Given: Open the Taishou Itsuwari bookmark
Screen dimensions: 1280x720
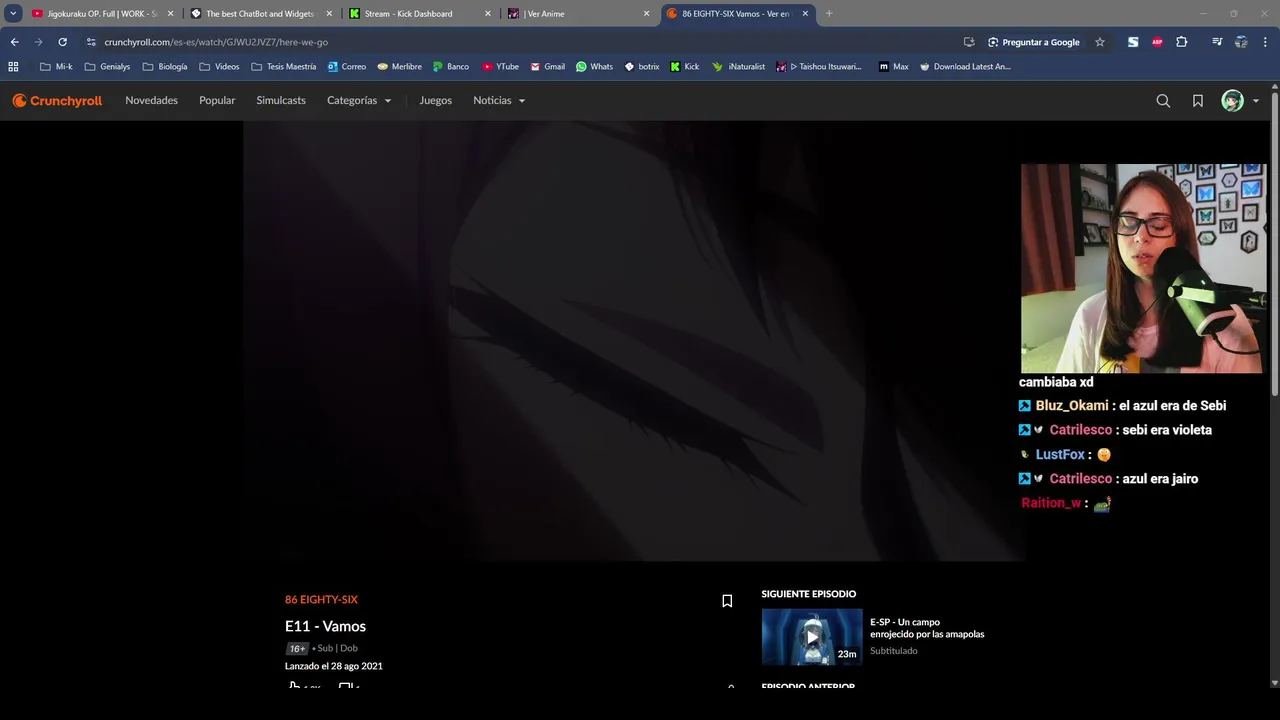Looking at the screenshot, I should [x=818, y=67].
